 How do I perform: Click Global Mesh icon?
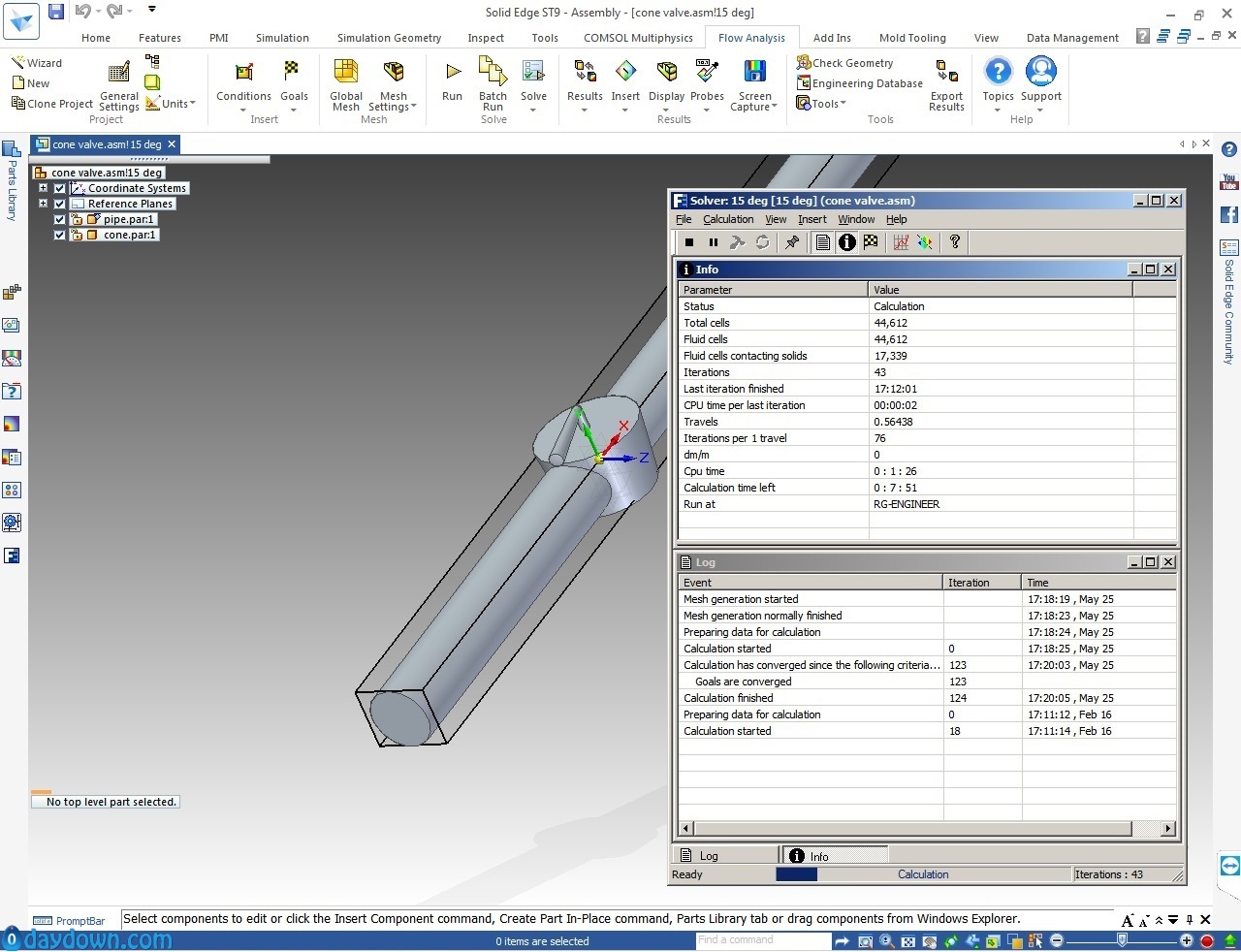pyautogui.click(x=346, y=85)
